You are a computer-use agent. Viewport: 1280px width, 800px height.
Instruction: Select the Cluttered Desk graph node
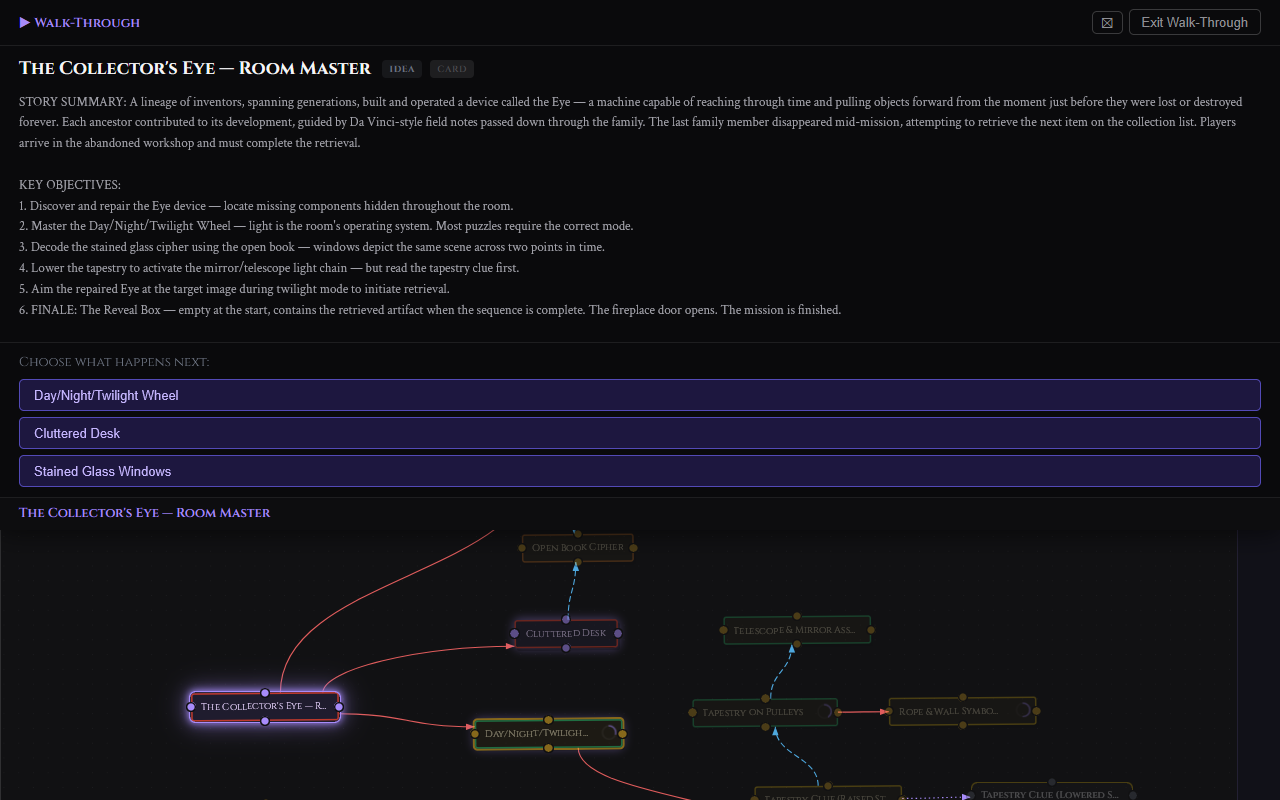[566, 633]
